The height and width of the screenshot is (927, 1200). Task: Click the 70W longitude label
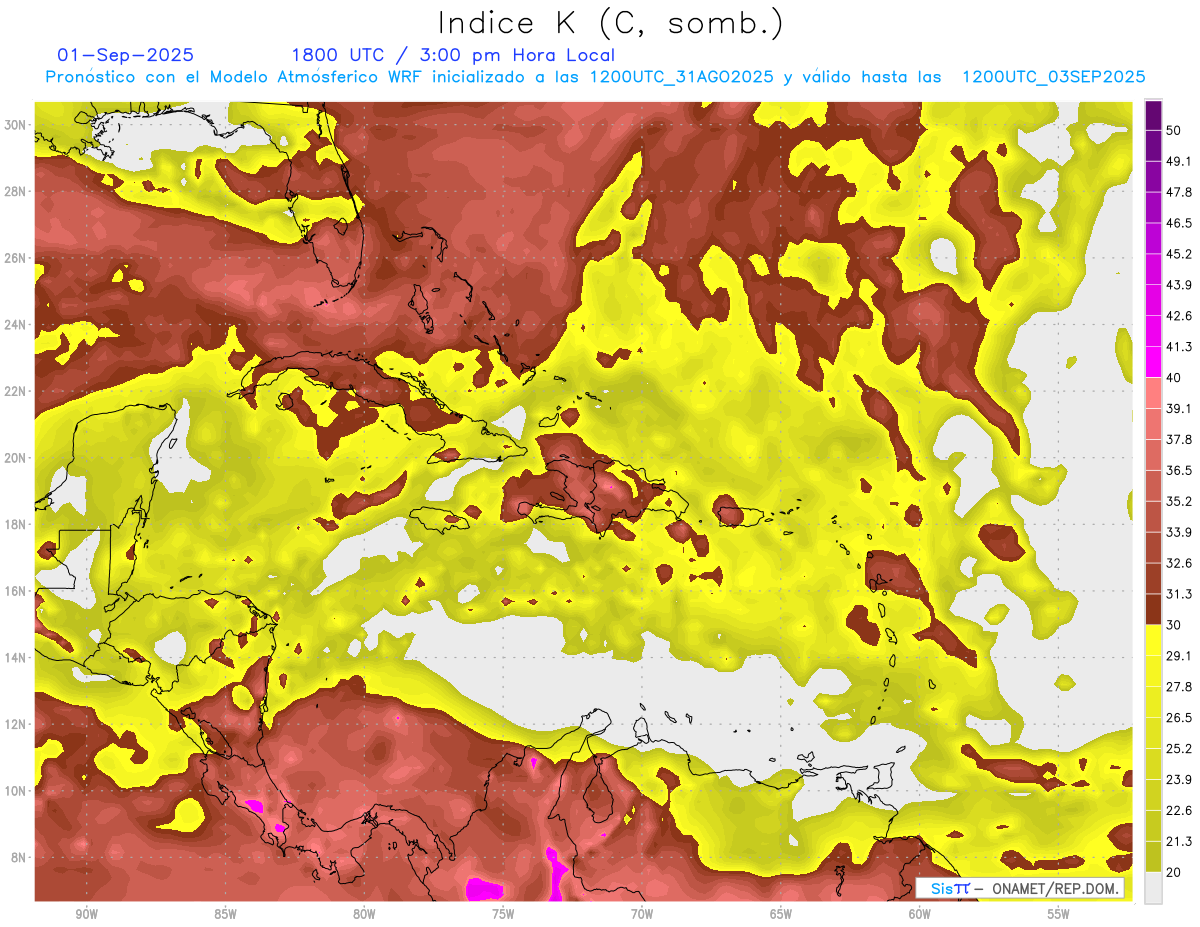pyautogui.click(x=642, y=914)
